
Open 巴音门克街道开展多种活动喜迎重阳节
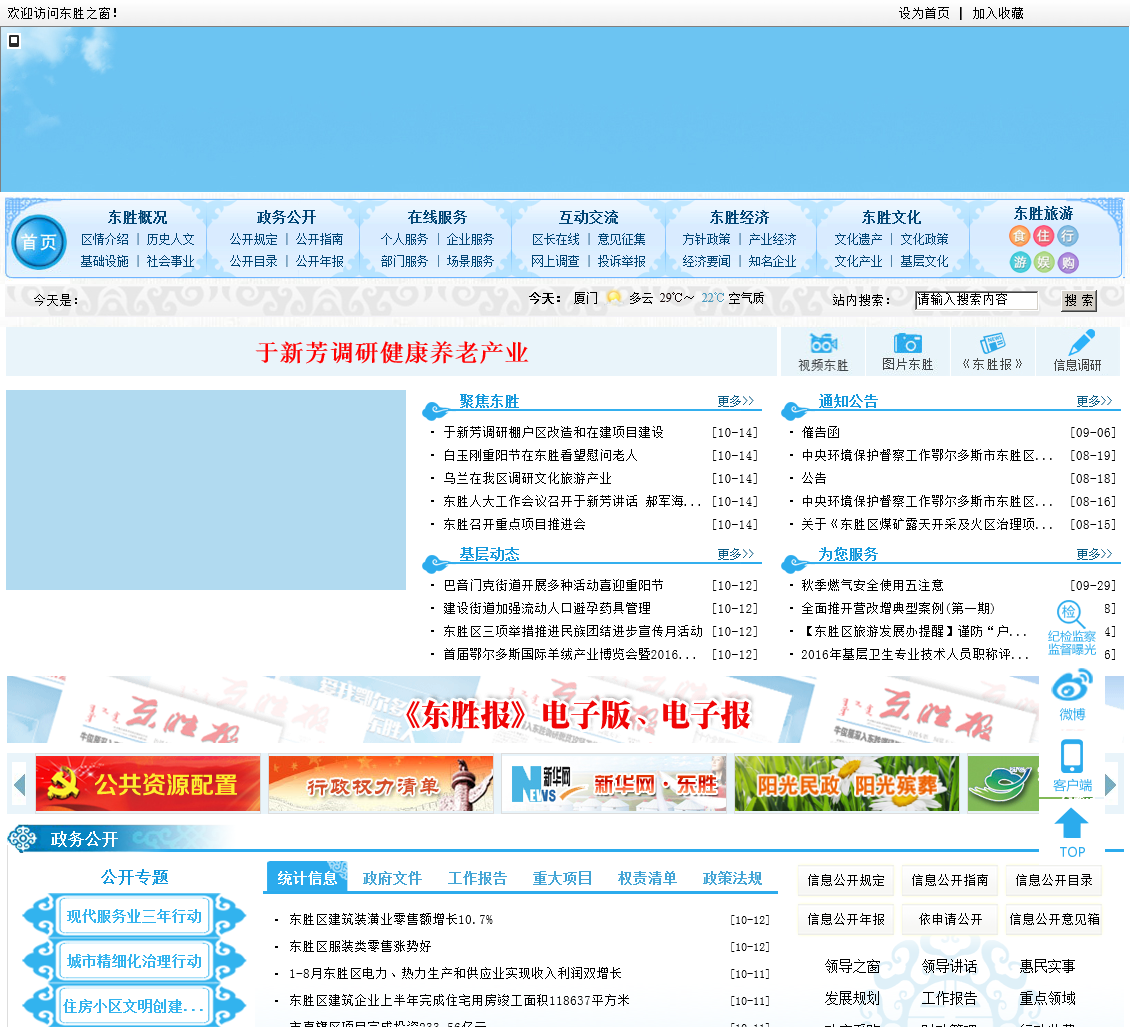click(x=553, y=585)
